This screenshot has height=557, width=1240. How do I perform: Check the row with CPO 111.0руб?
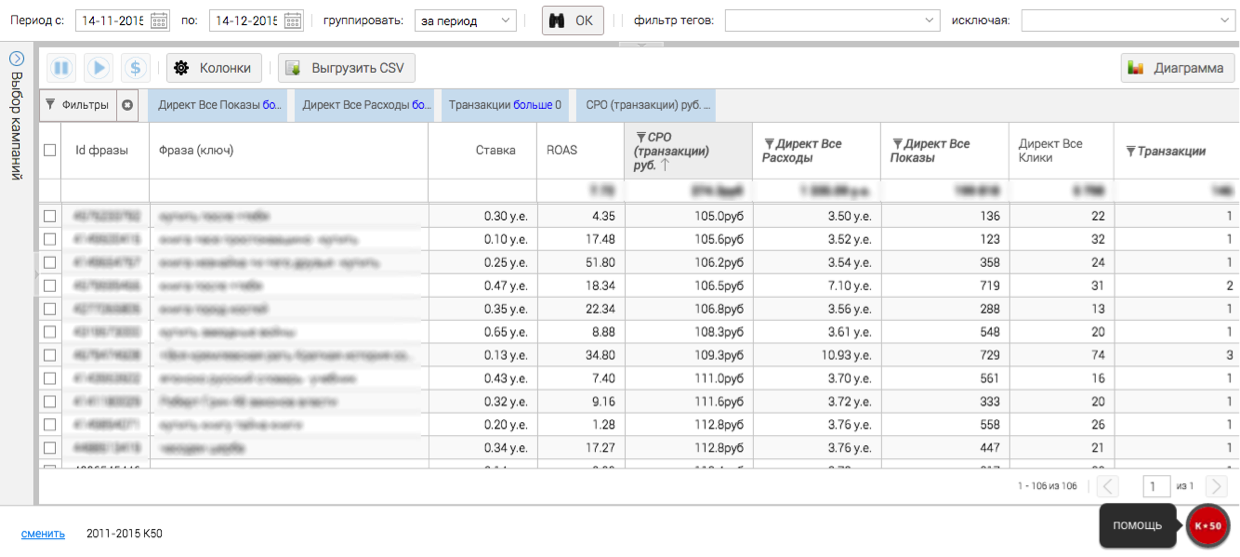click(x=50, y=378)
